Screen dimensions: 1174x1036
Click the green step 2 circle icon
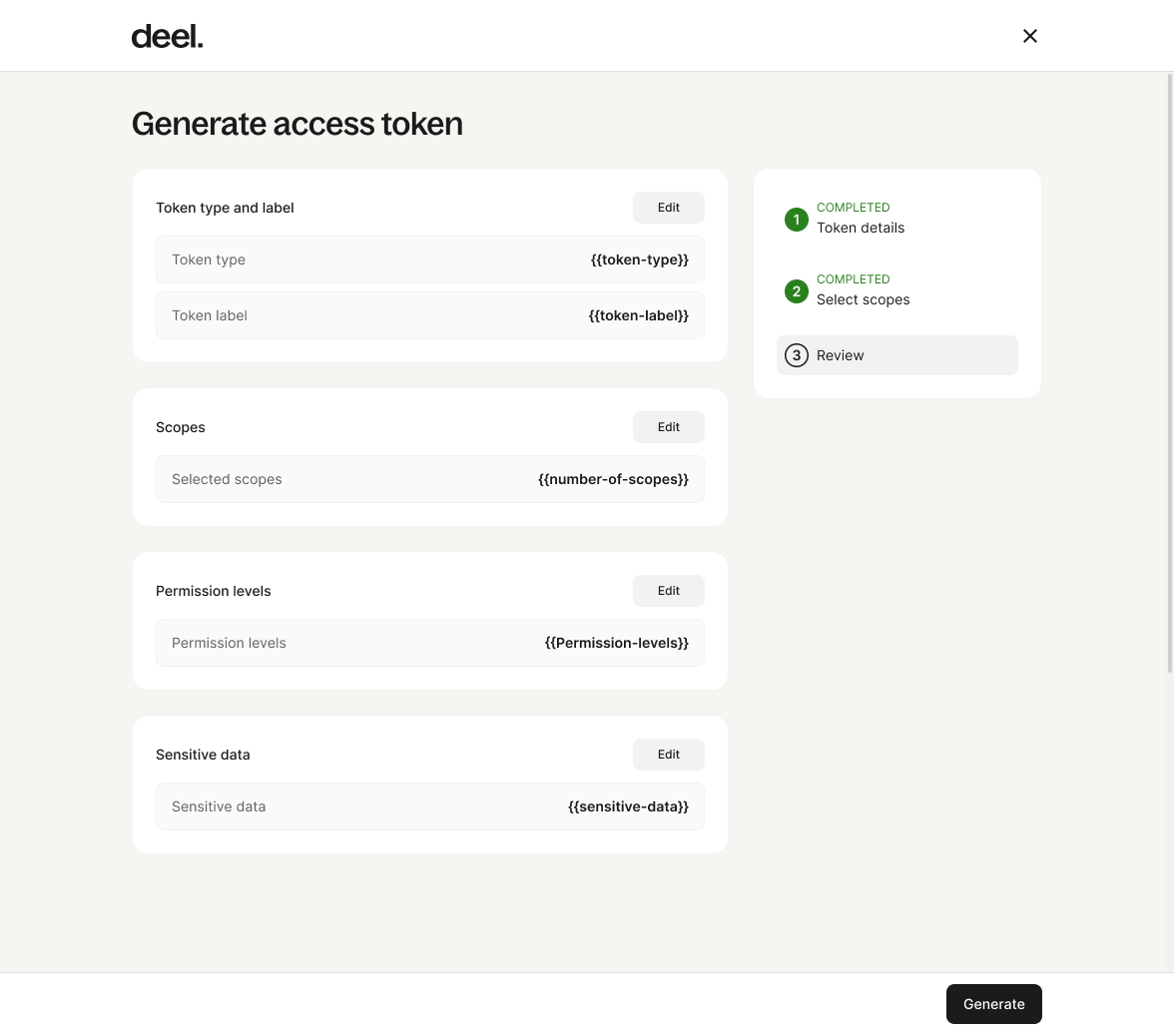click(x=796, y=291)
